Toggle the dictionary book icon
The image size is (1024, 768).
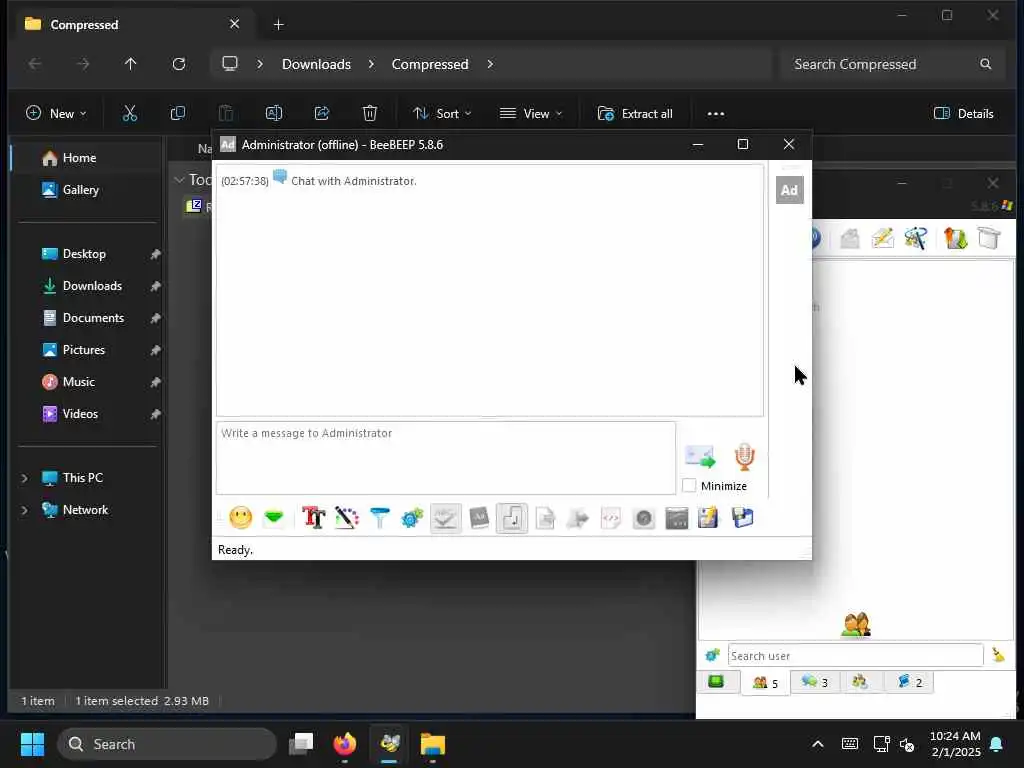pos(479,518)
